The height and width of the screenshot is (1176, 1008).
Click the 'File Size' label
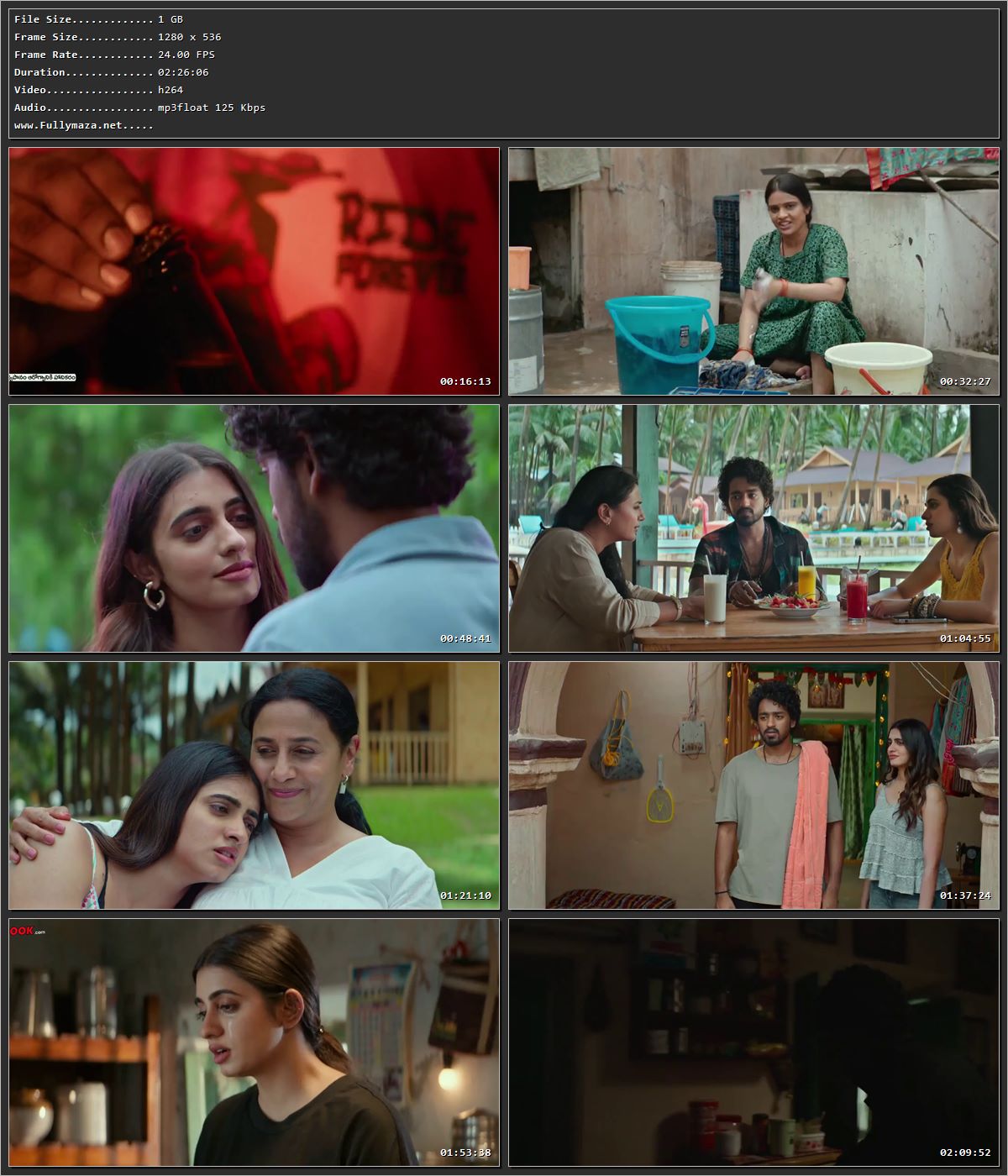[43, 19]
